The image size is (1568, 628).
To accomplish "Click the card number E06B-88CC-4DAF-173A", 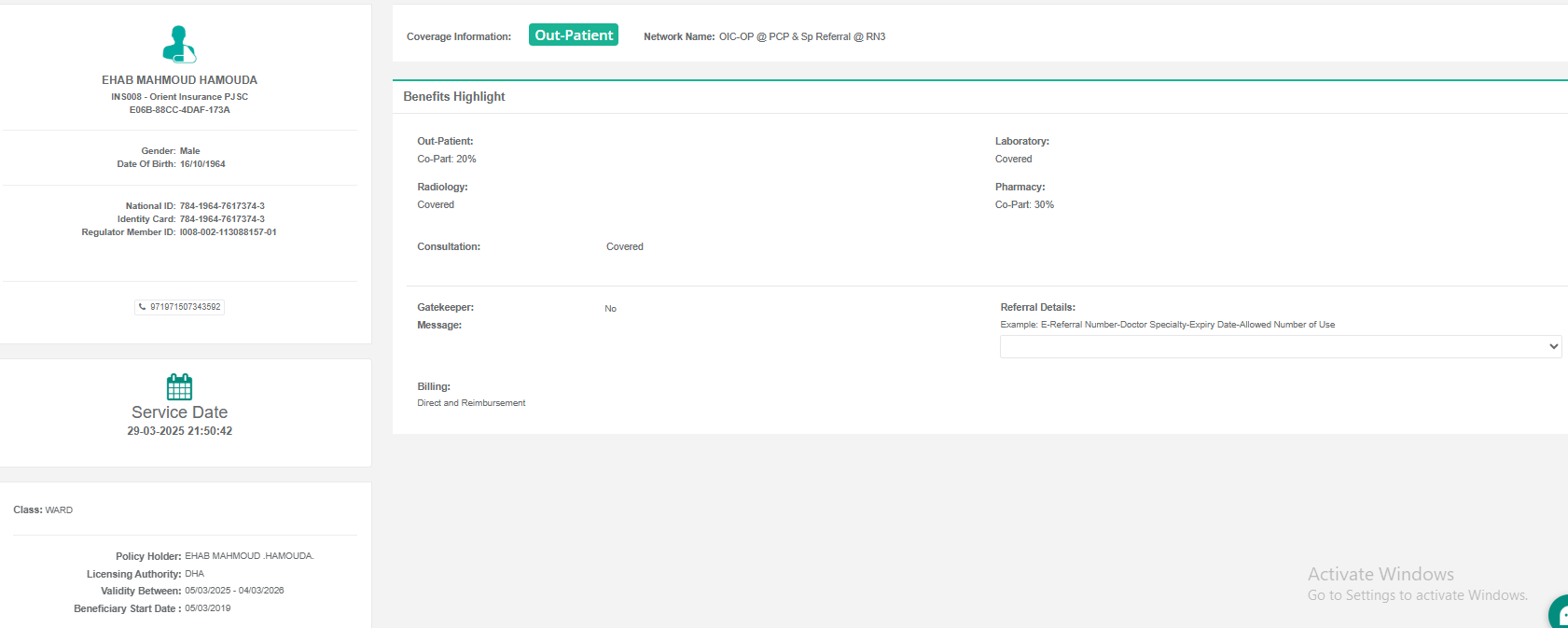I will point(179,110).
